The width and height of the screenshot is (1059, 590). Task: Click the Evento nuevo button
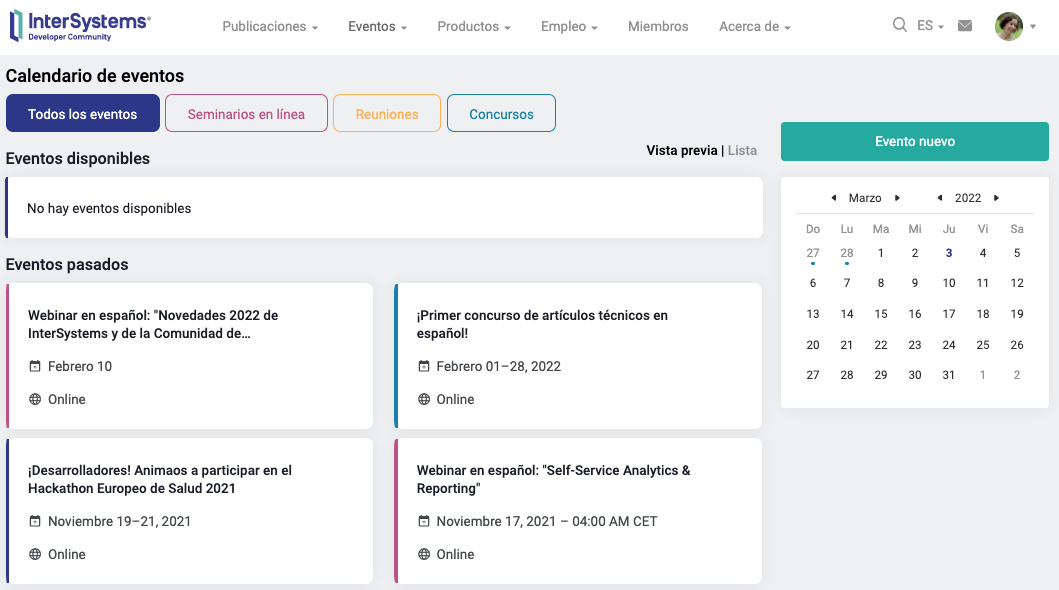tap(914, 142)
